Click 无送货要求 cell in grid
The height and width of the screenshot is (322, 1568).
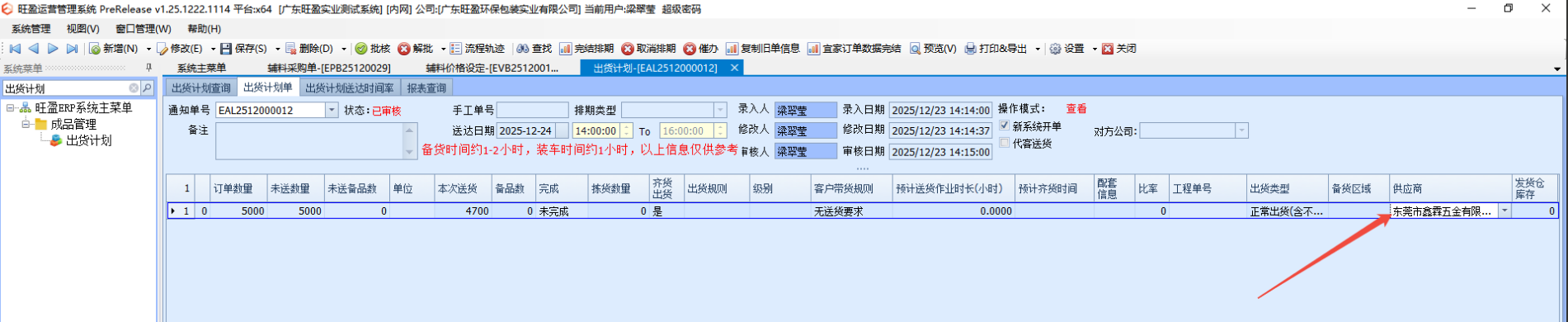(x=851, y=211)
